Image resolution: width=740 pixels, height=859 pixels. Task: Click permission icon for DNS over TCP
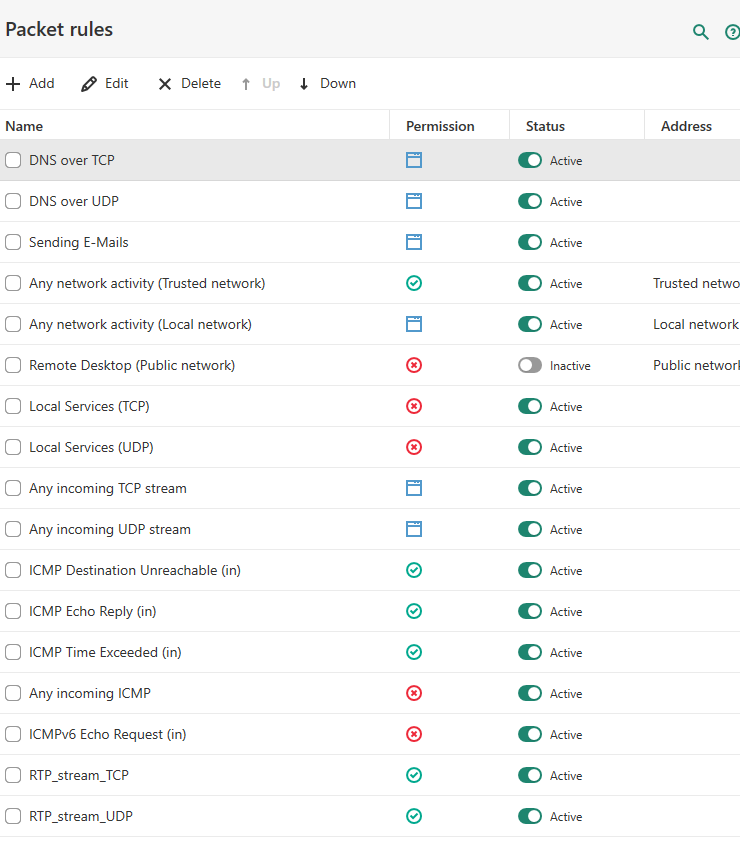point(414,160)
